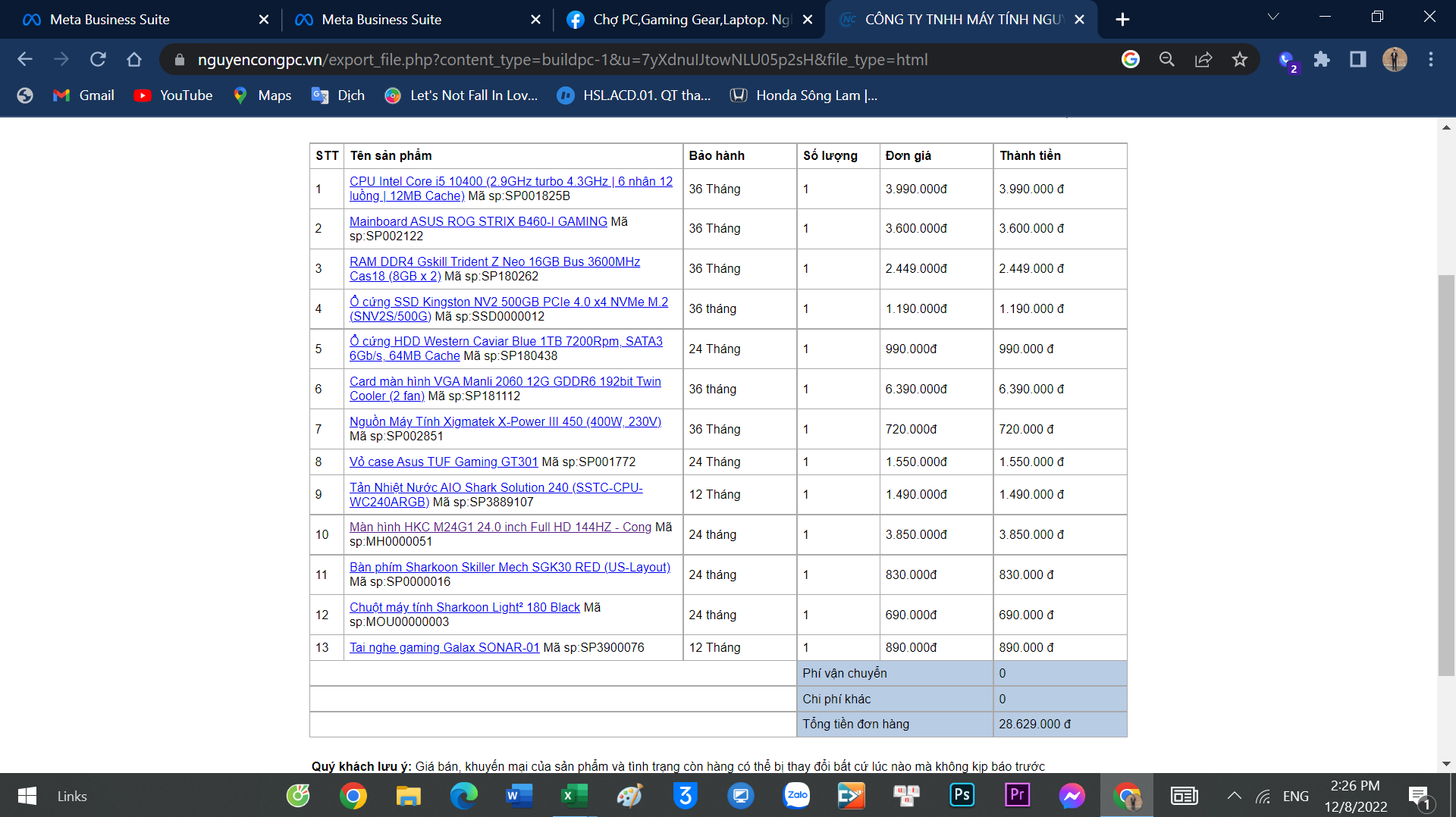Close the CÔNG TY TNHH MÁY TÍNH tab
The width and height of the screenshot is (1456, 817).
pyautogui.click(x=1080, y=20)
